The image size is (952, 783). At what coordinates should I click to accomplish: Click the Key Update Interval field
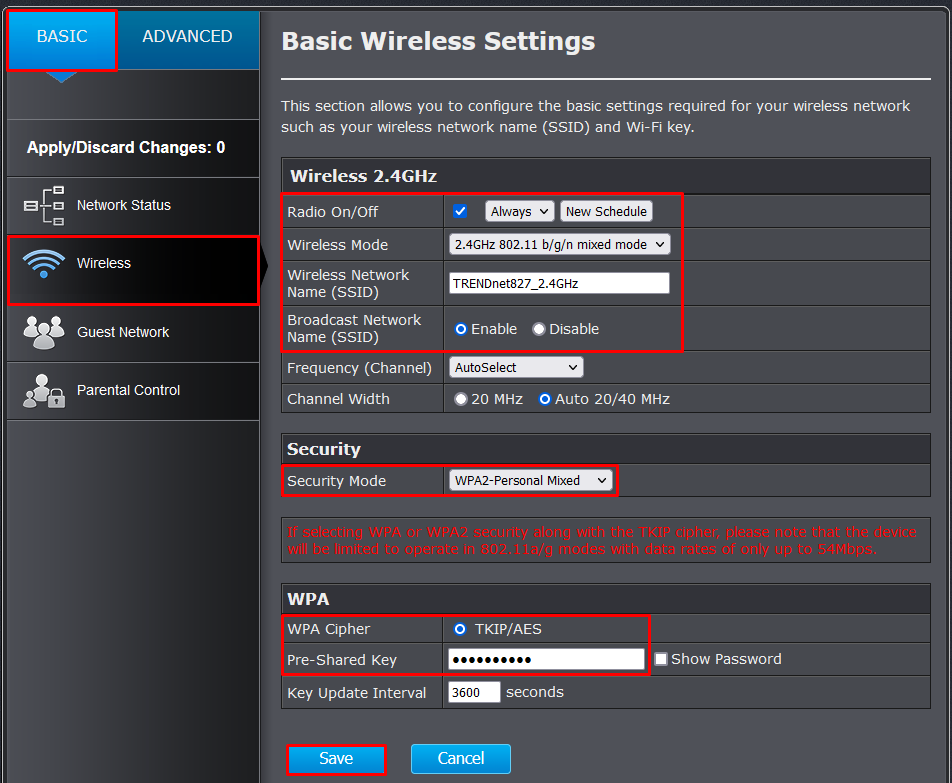pyautogui.click(x=474, y=692)
